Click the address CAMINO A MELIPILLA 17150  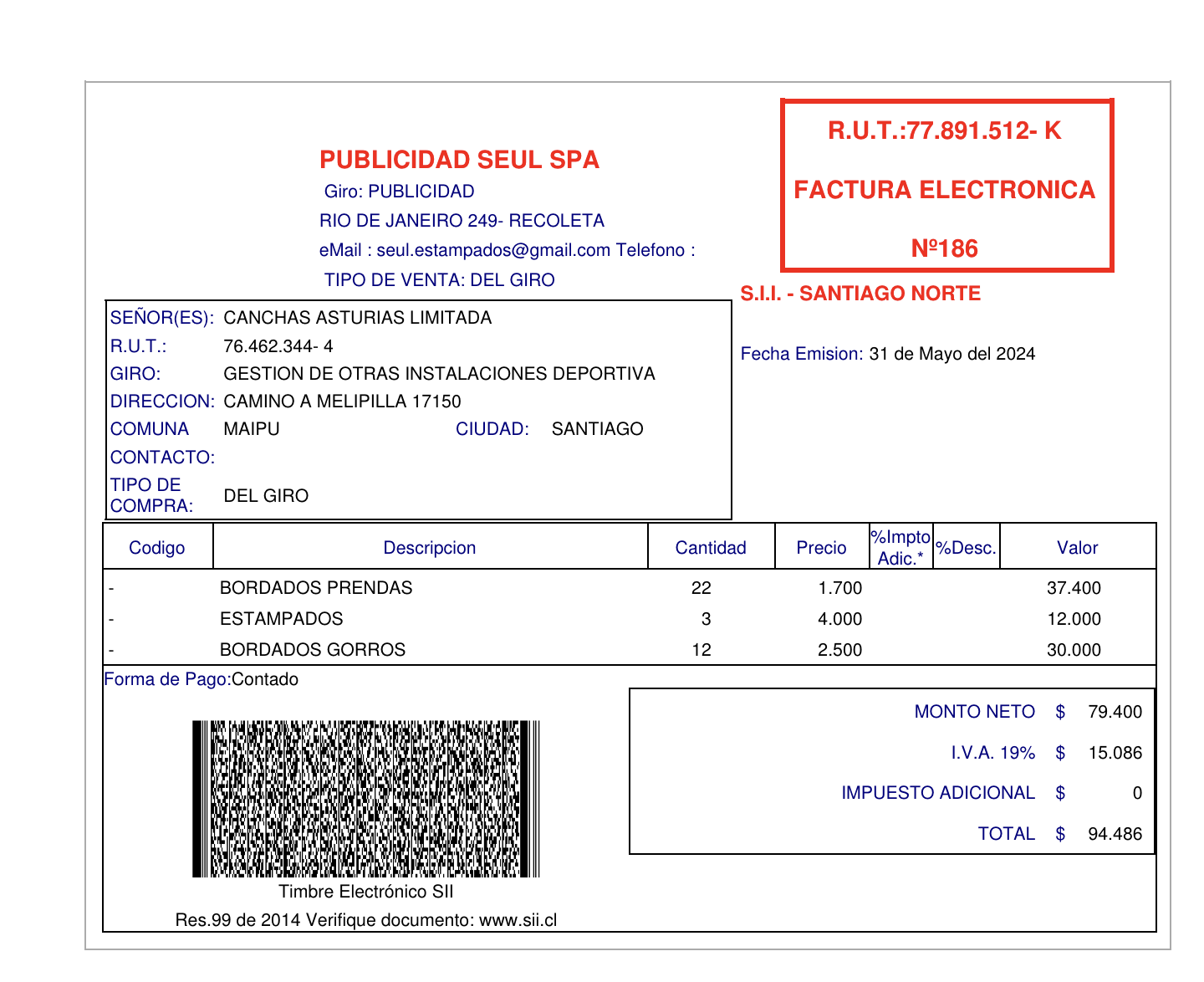pyautogui.click(x=342, y=401)
